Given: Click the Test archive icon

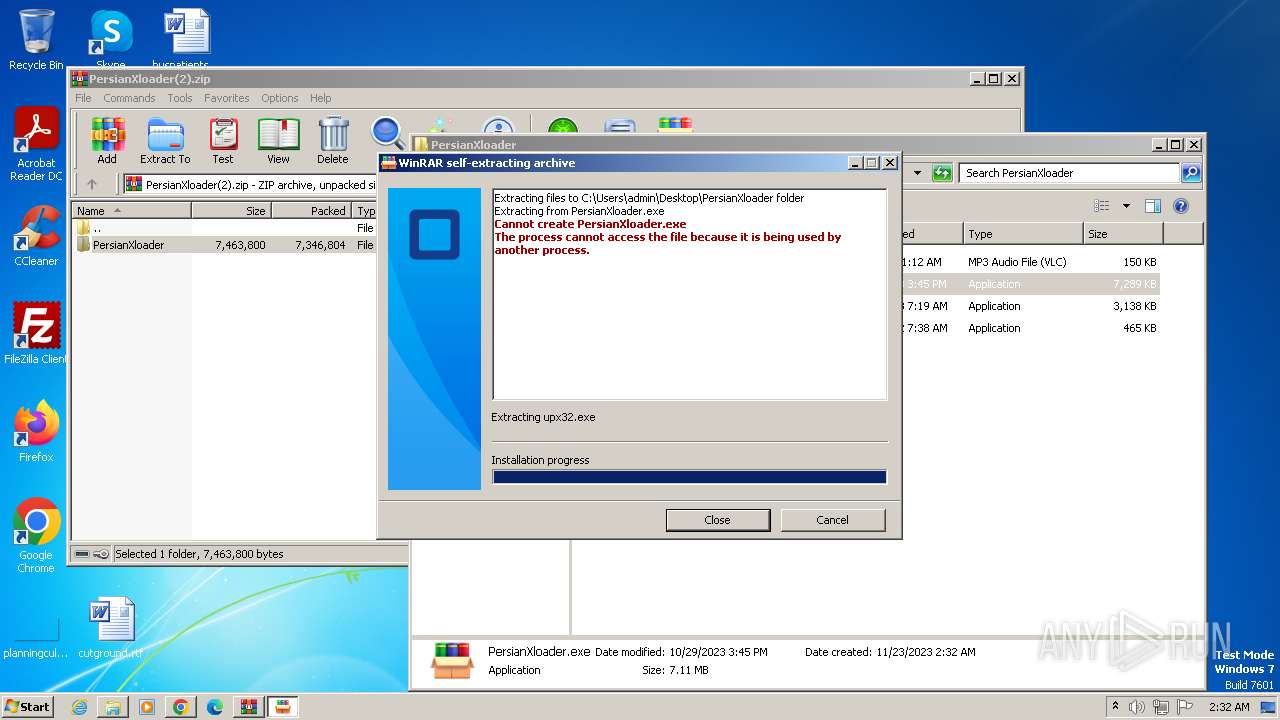Looking at the screenshot, I should point(223,140).
